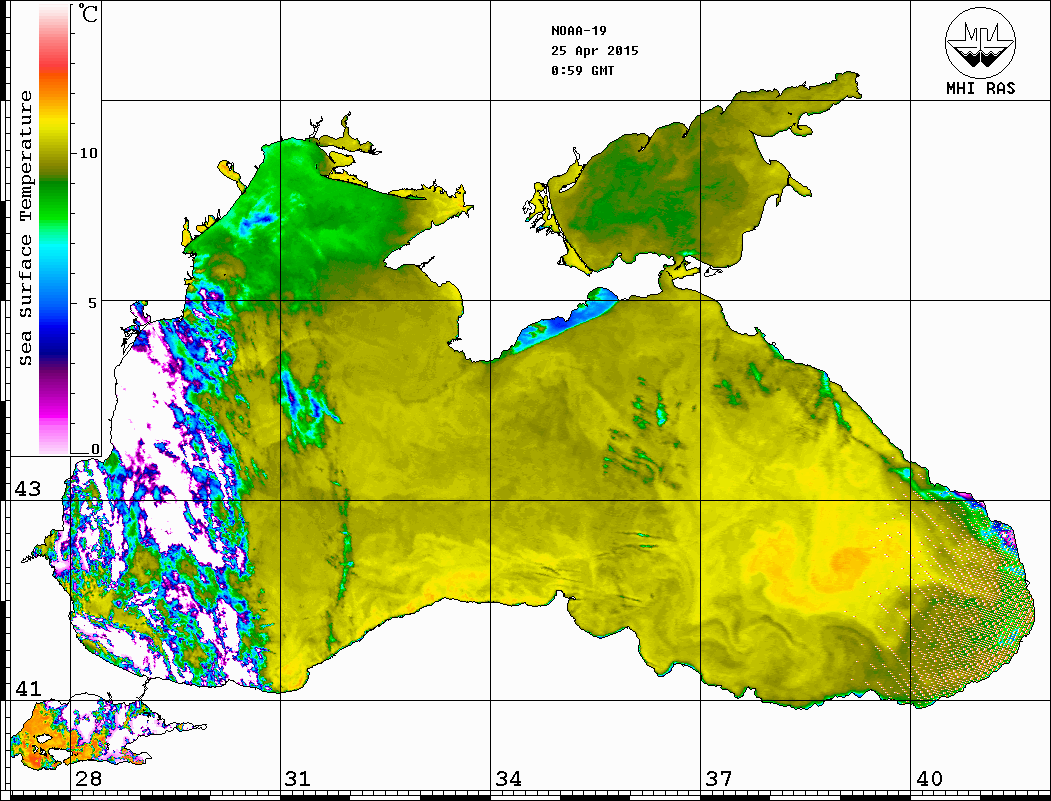Click the green band of the color scale
Viewport: 1051px width, 801px height.
[54, 201]
